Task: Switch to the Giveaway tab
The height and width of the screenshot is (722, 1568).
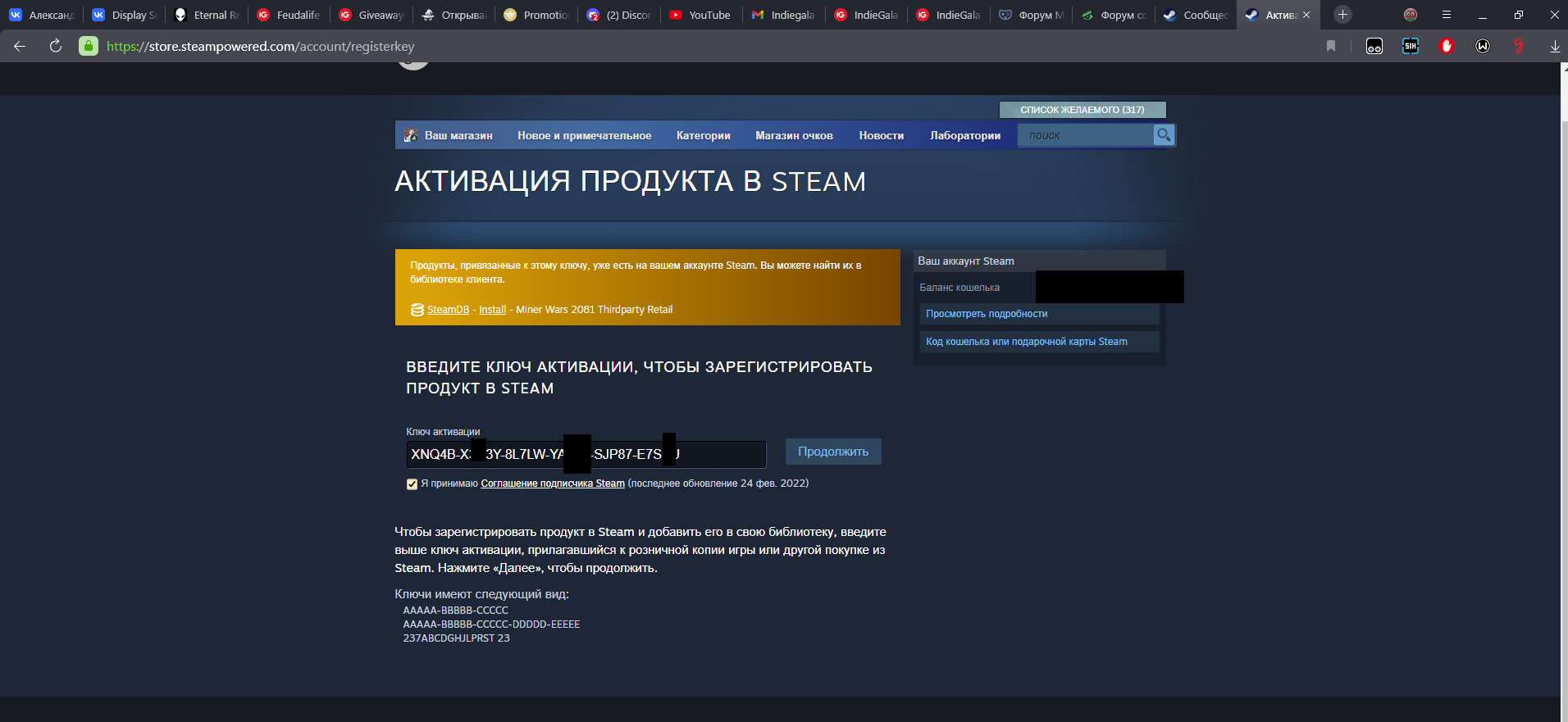Action: [371, 15]
